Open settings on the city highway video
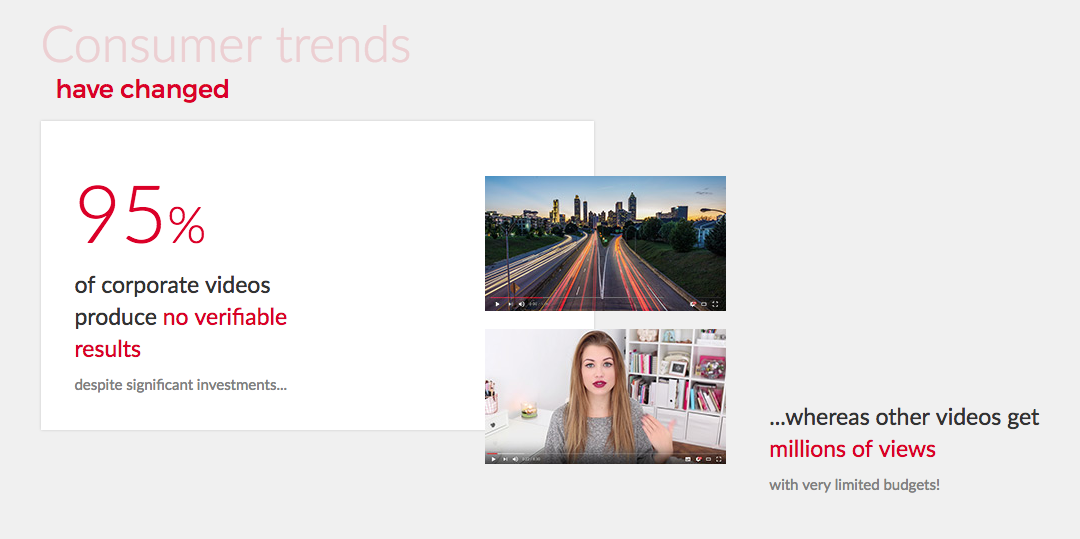 (x=693, y=304)
